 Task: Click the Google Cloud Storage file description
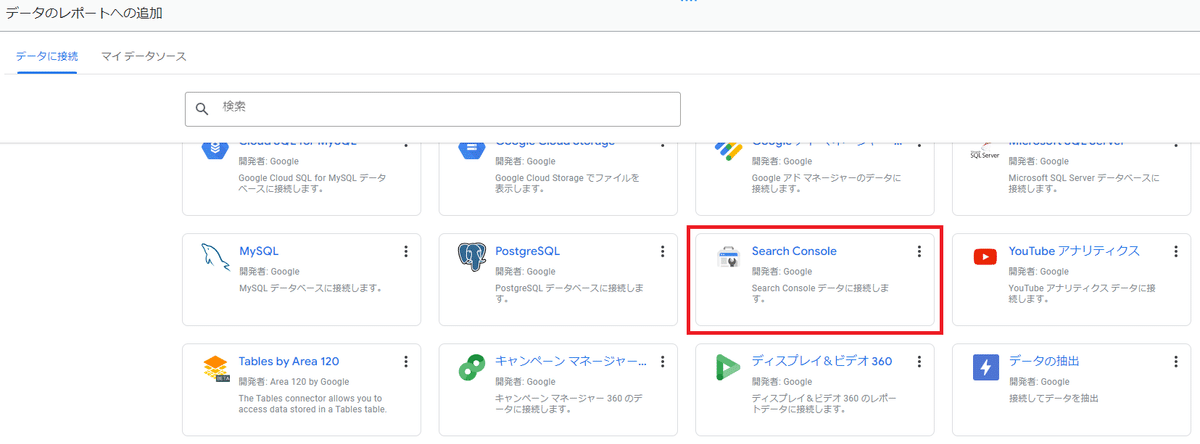(567, 183)
